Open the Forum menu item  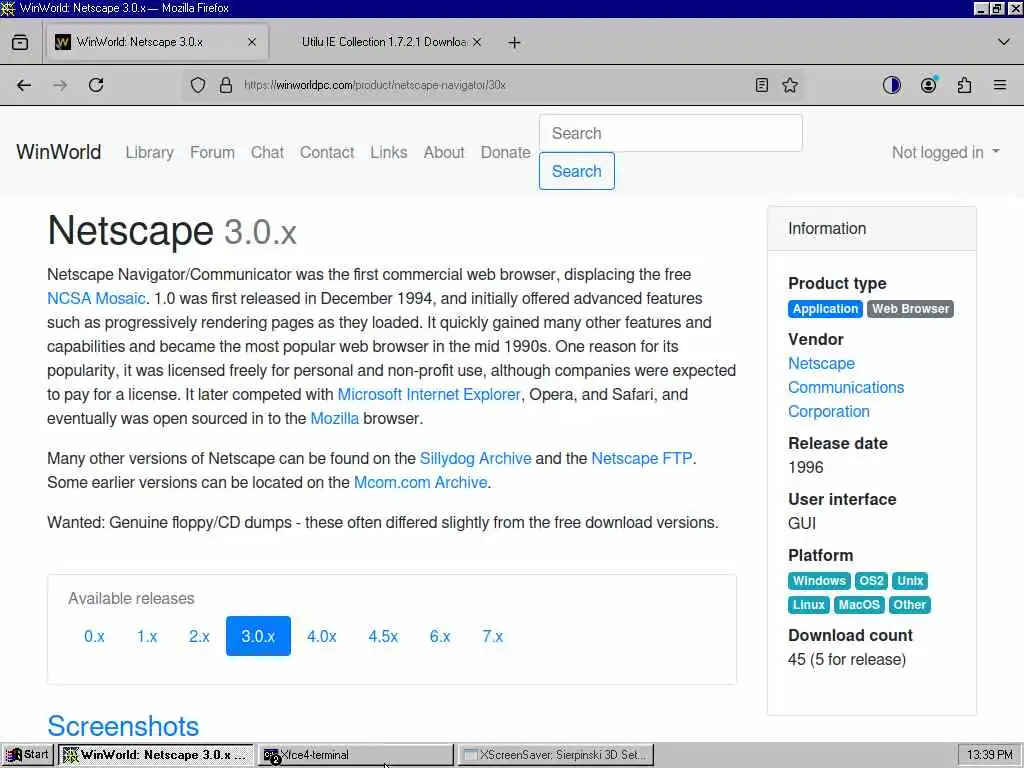click(x=212, y=152)
